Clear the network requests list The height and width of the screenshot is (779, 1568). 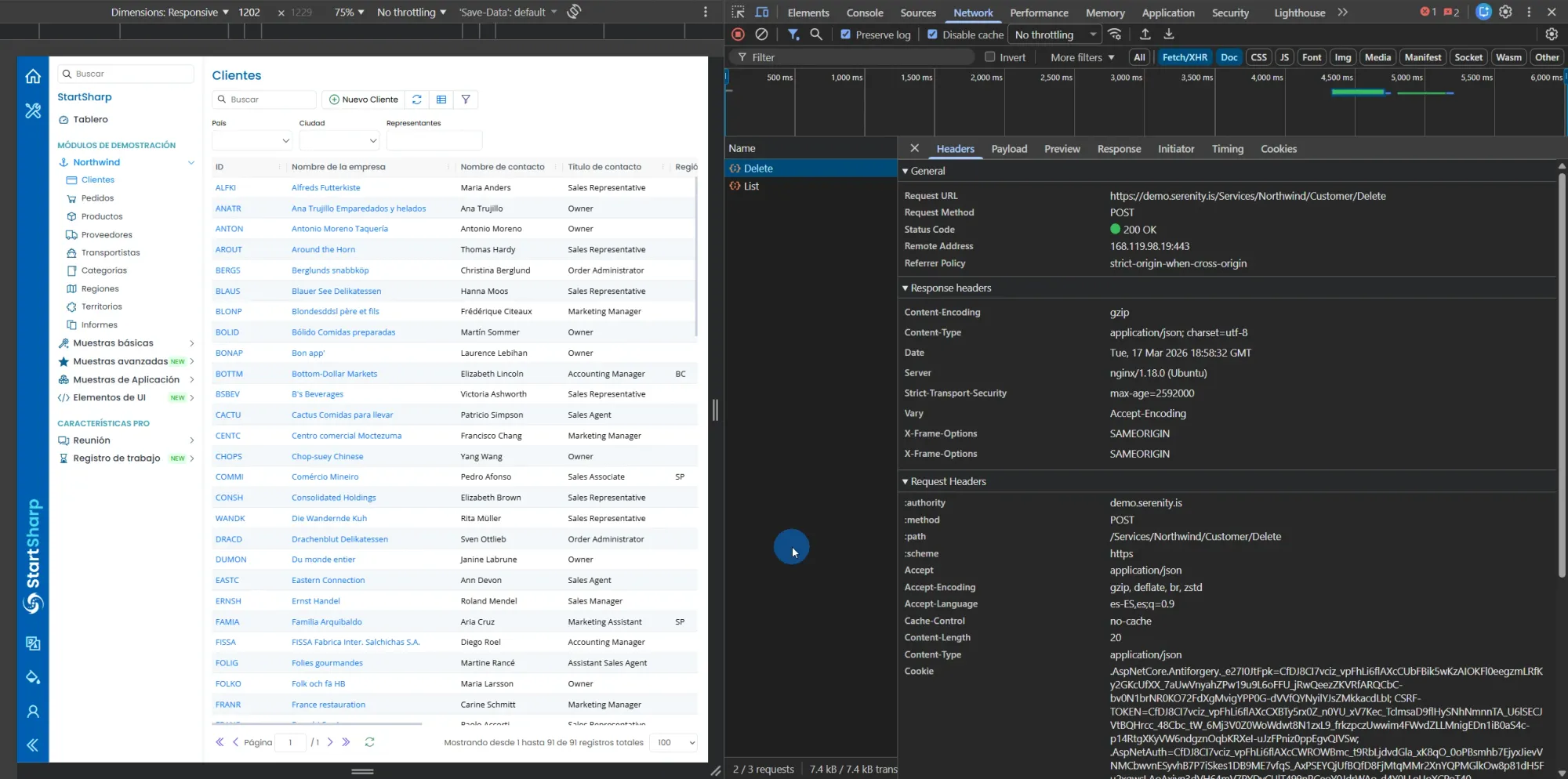pos(761,34)
